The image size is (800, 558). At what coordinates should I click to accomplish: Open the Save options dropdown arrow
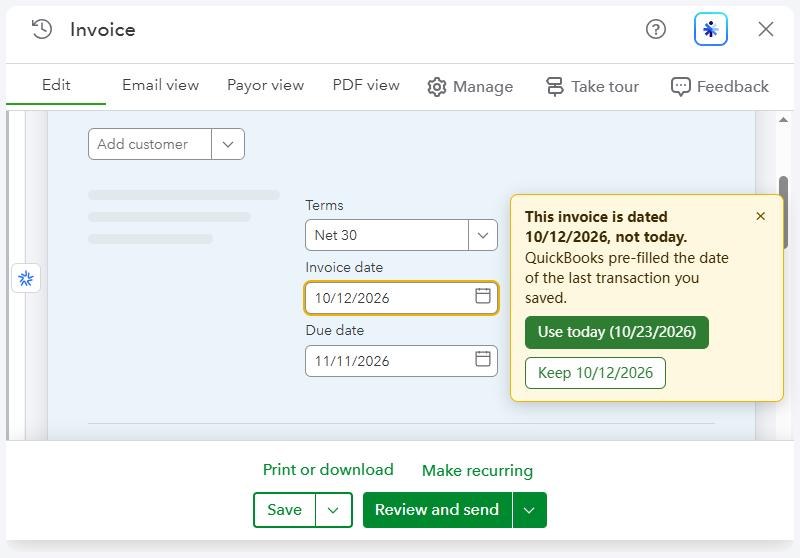(x=333, y=510)
